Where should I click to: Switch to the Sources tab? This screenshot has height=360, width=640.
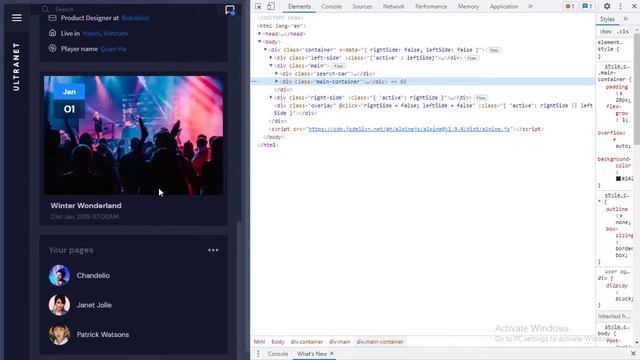pos(362,7)
